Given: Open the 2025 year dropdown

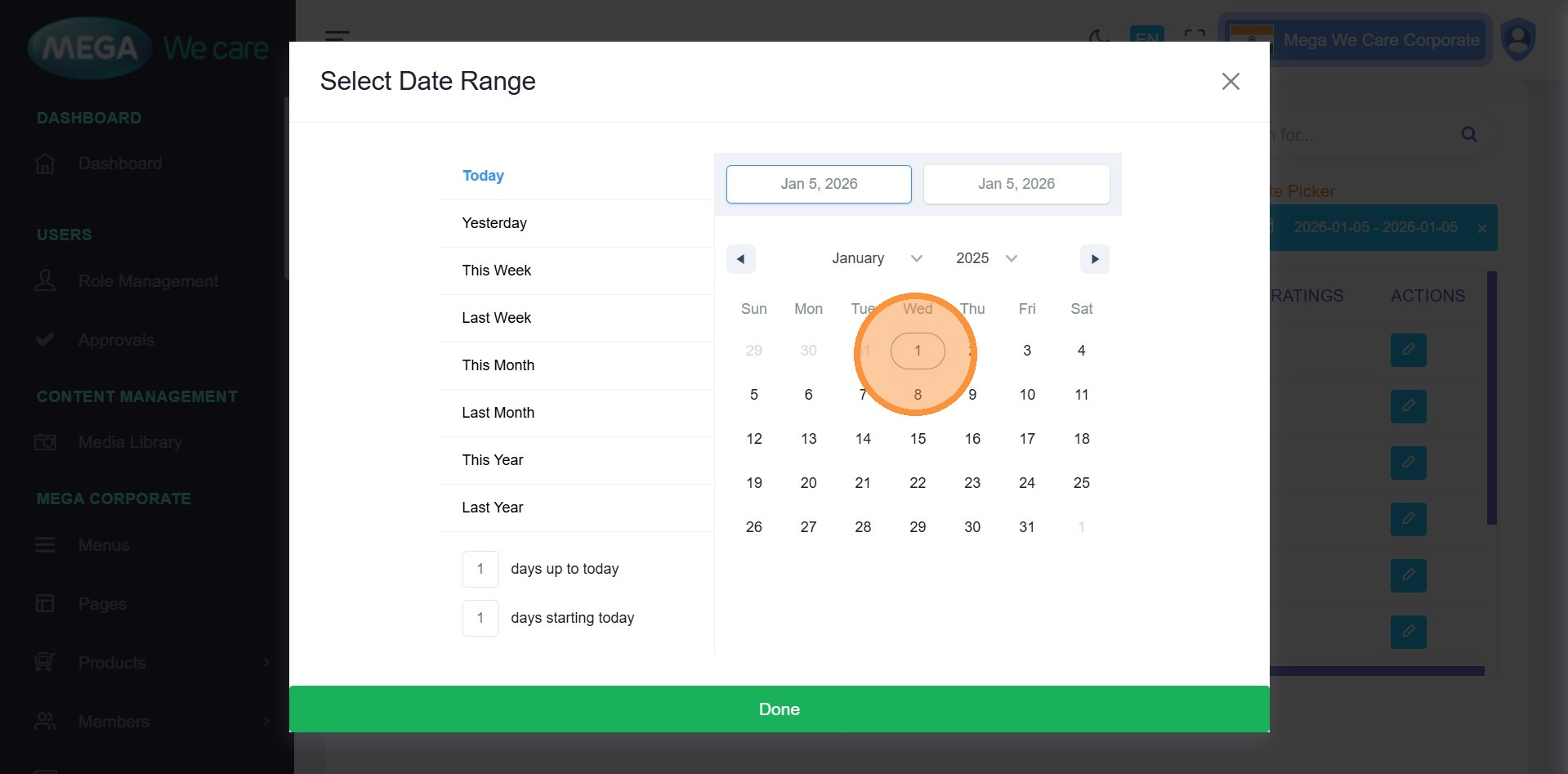Looking at the screenshot, I should 985,258.
